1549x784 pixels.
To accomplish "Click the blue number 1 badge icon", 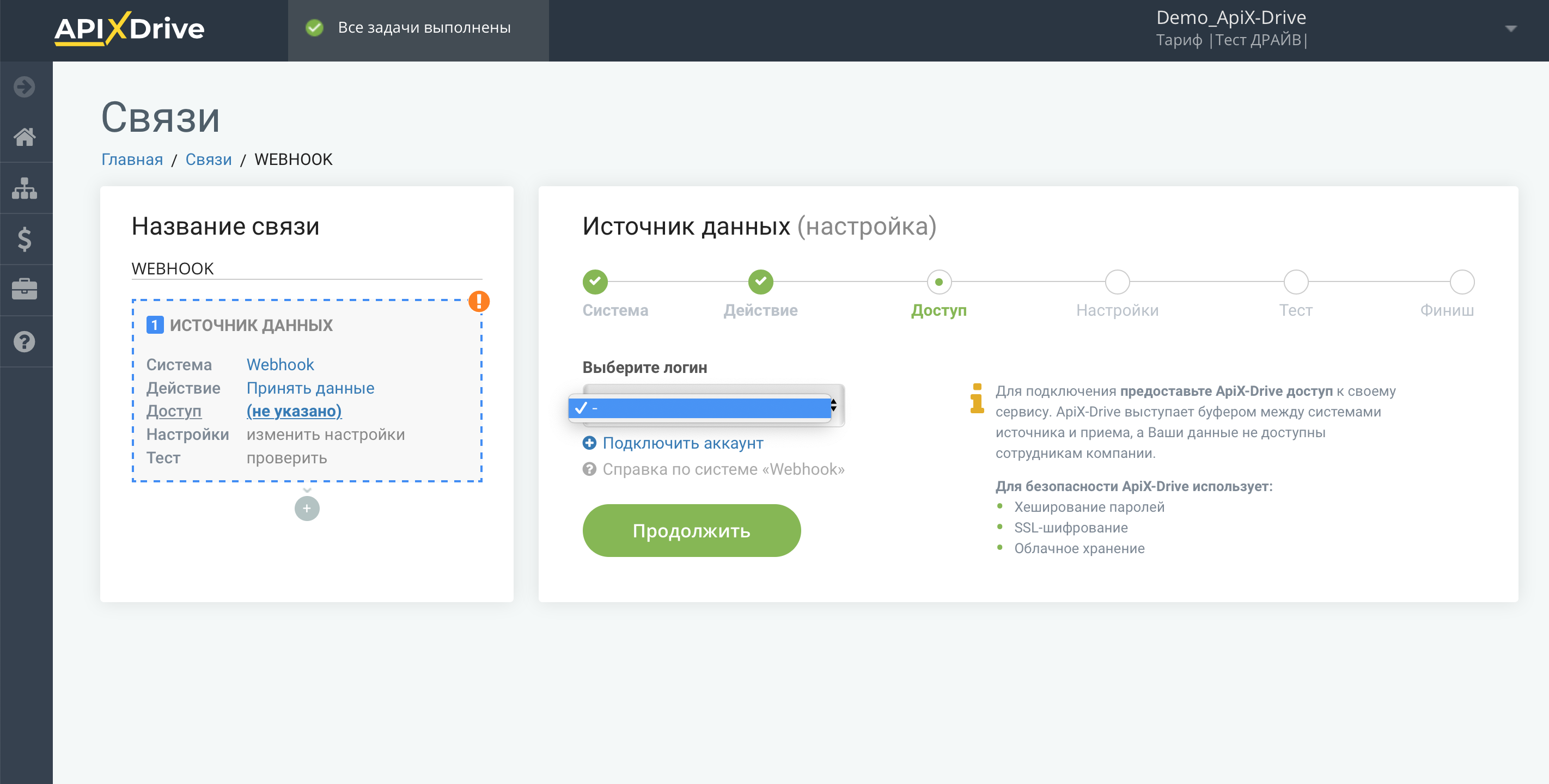I will click(x=155, y=325).
